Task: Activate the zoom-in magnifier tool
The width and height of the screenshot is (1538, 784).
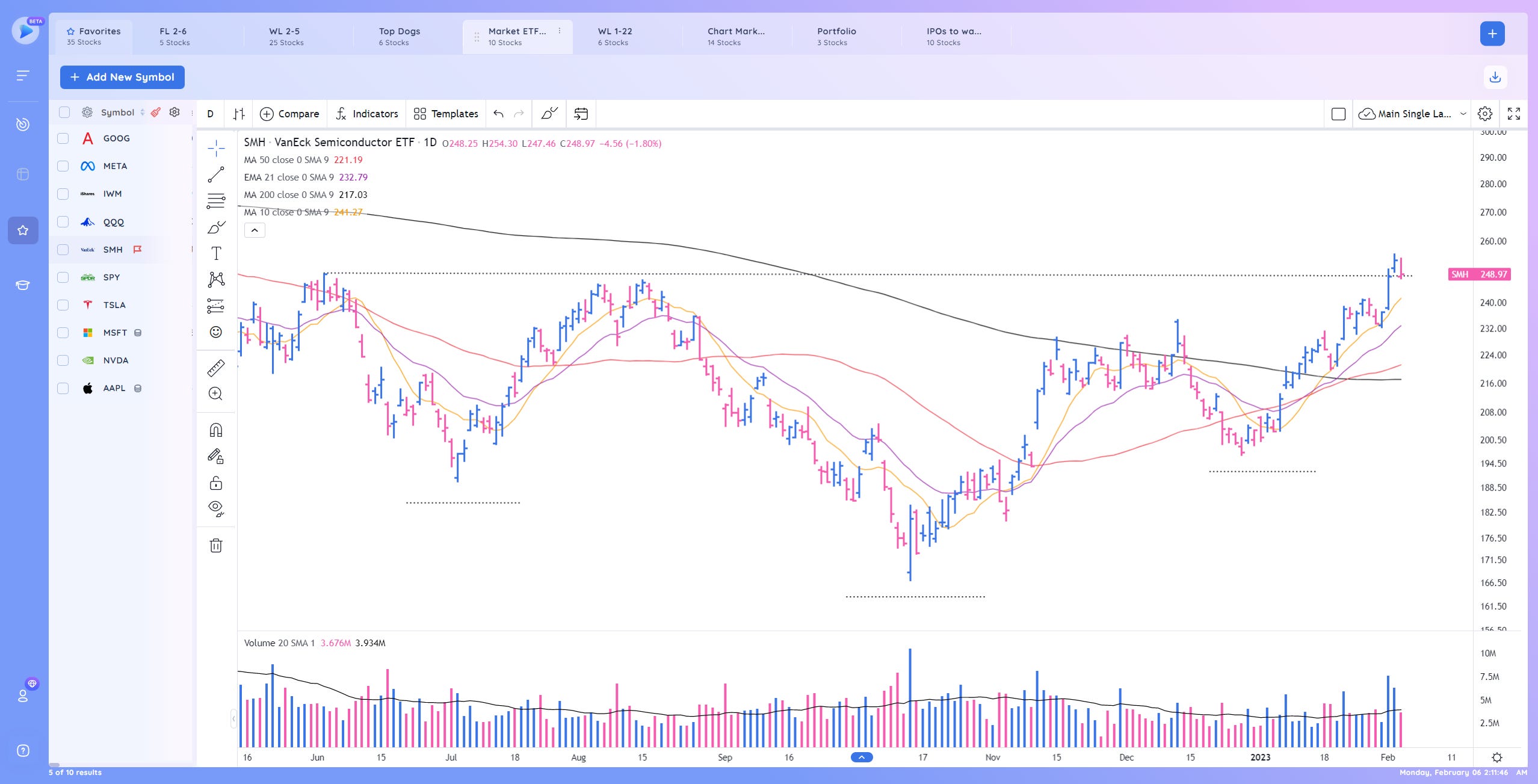Action: click(216, 394)
